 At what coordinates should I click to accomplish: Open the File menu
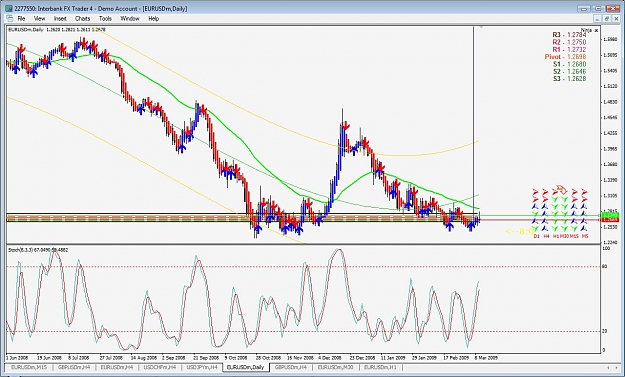pos(21,18)
